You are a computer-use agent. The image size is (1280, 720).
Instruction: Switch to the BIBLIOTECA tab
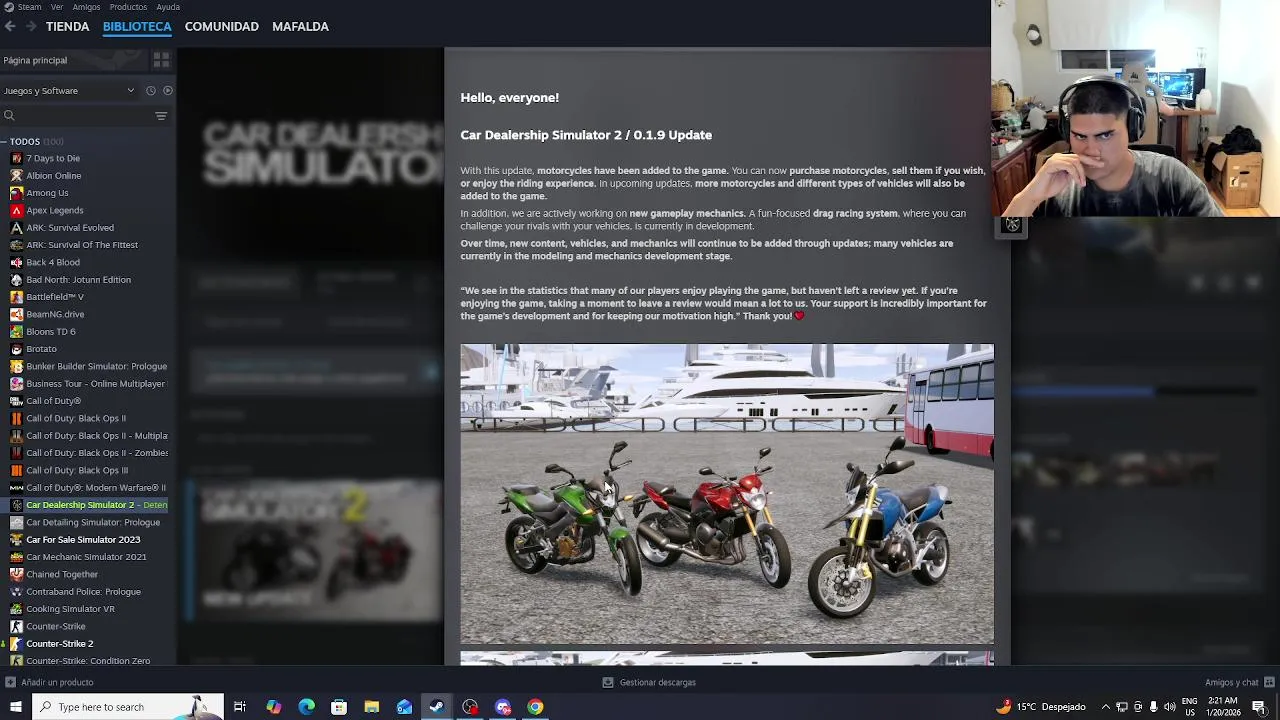point(137,26)
